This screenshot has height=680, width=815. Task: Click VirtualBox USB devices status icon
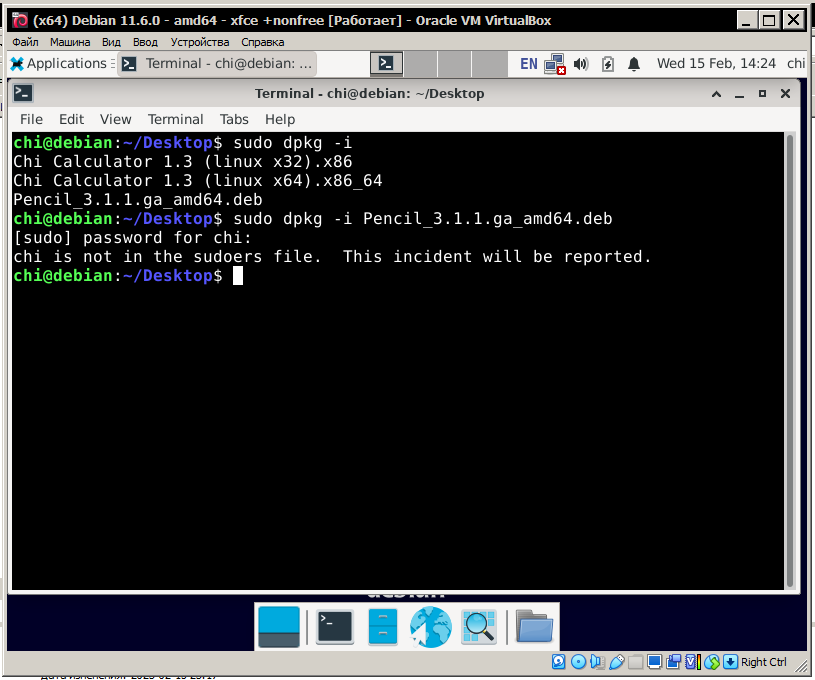coord(616,662)
